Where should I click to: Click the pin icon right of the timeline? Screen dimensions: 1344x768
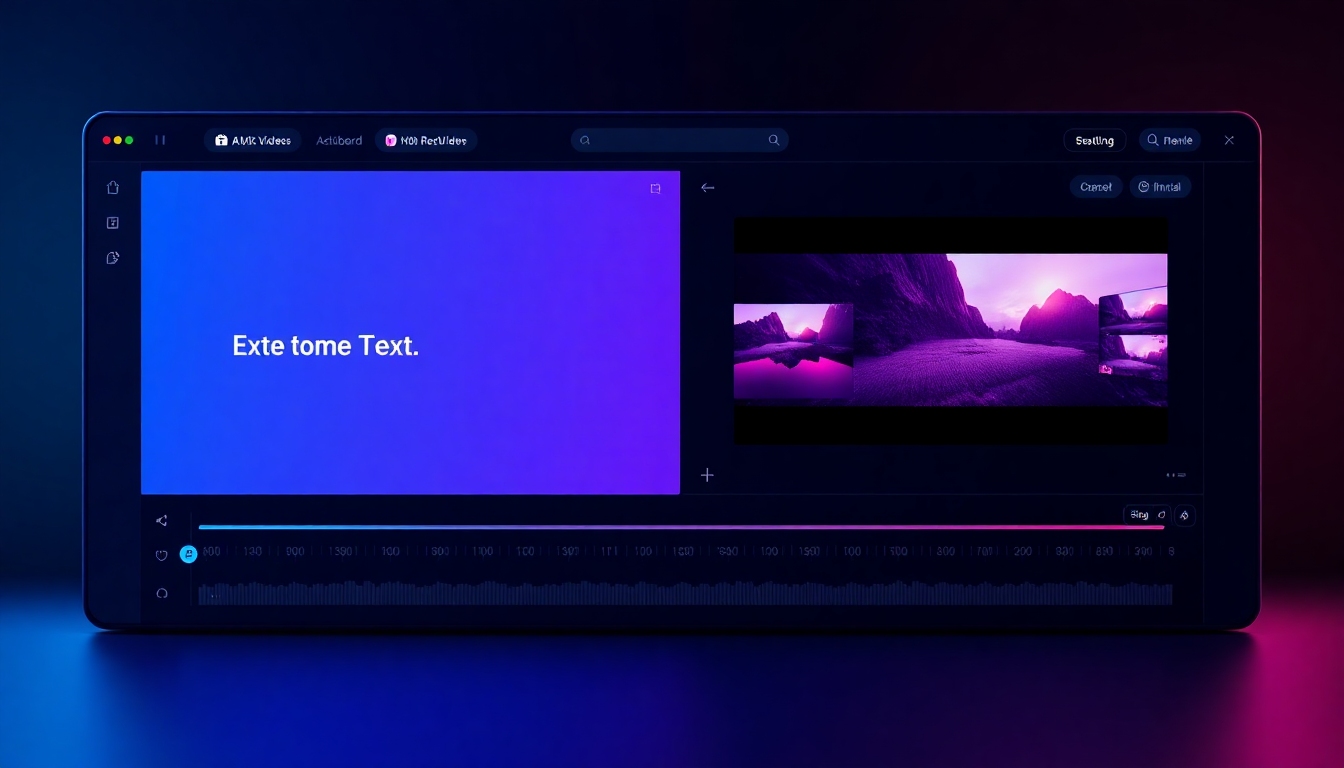click(1184, 515)
